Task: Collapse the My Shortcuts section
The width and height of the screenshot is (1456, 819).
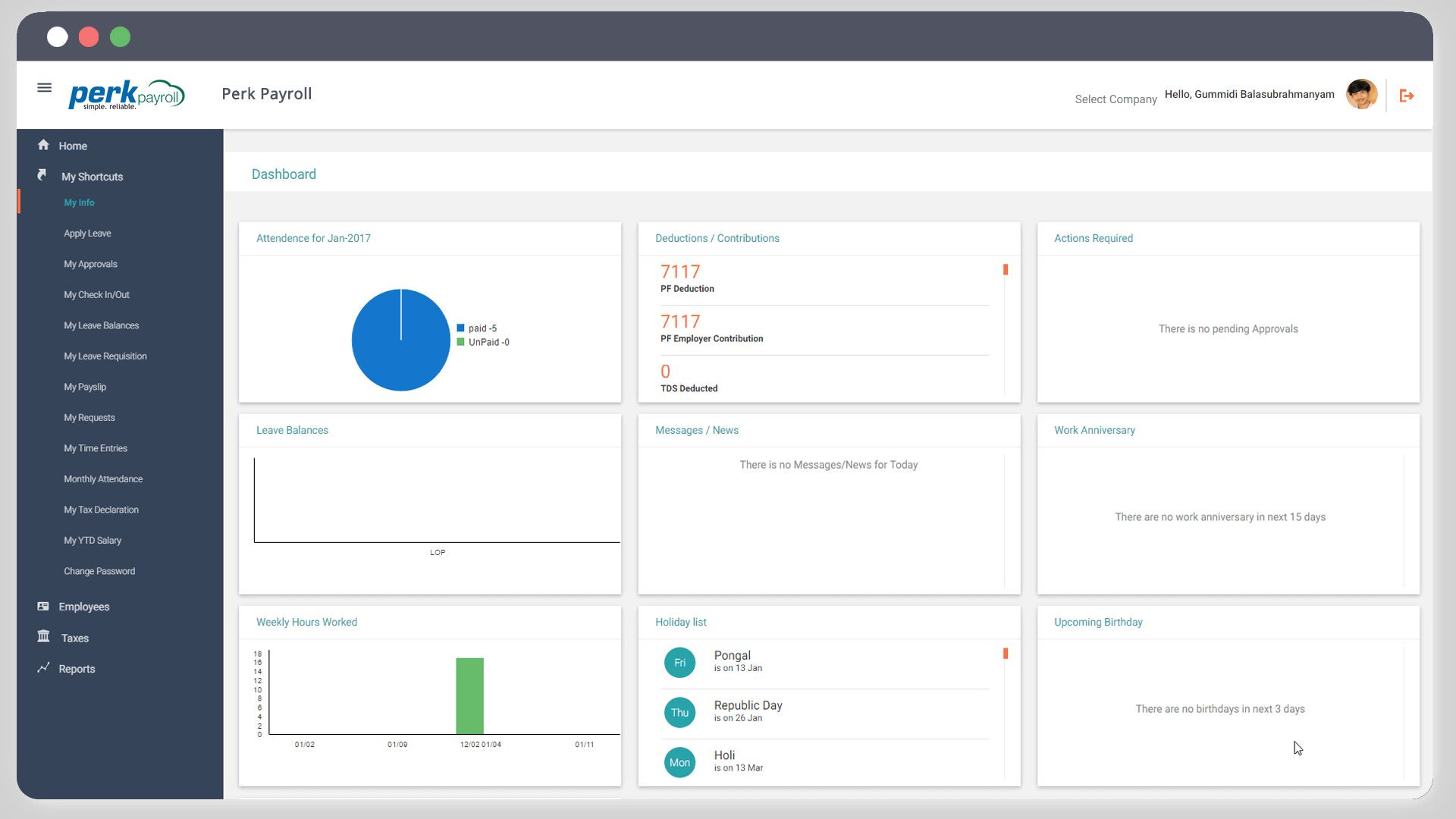Action: coord(92,177)
